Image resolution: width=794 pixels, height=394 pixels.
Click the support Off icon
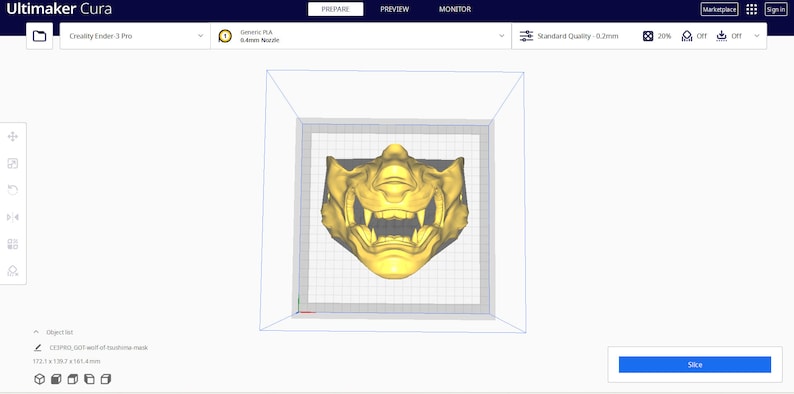point(687,36)
